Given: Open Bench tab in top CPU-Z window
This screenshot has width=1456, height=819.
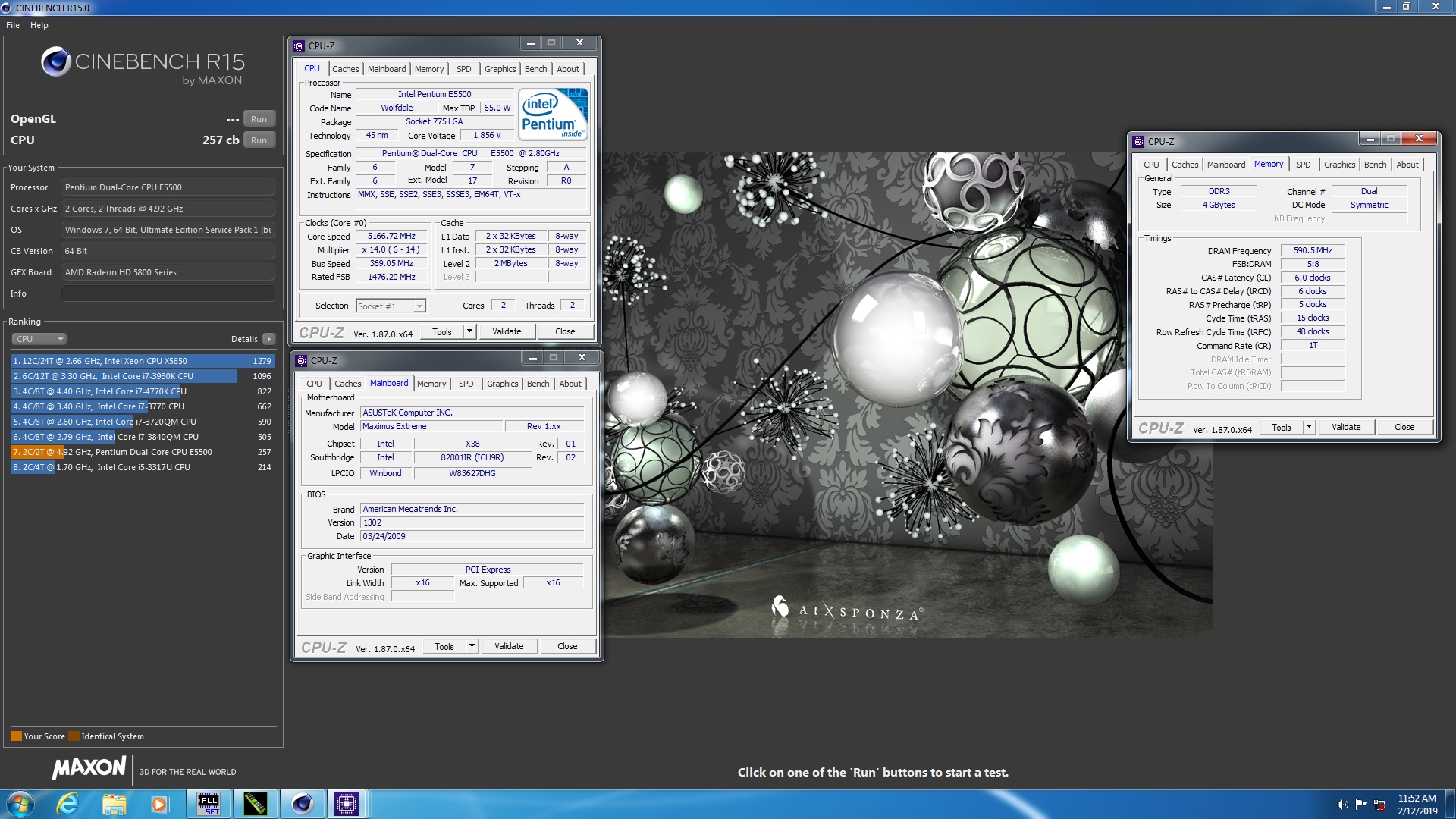Looking at the screenshot, I should [x=535, y=69].
